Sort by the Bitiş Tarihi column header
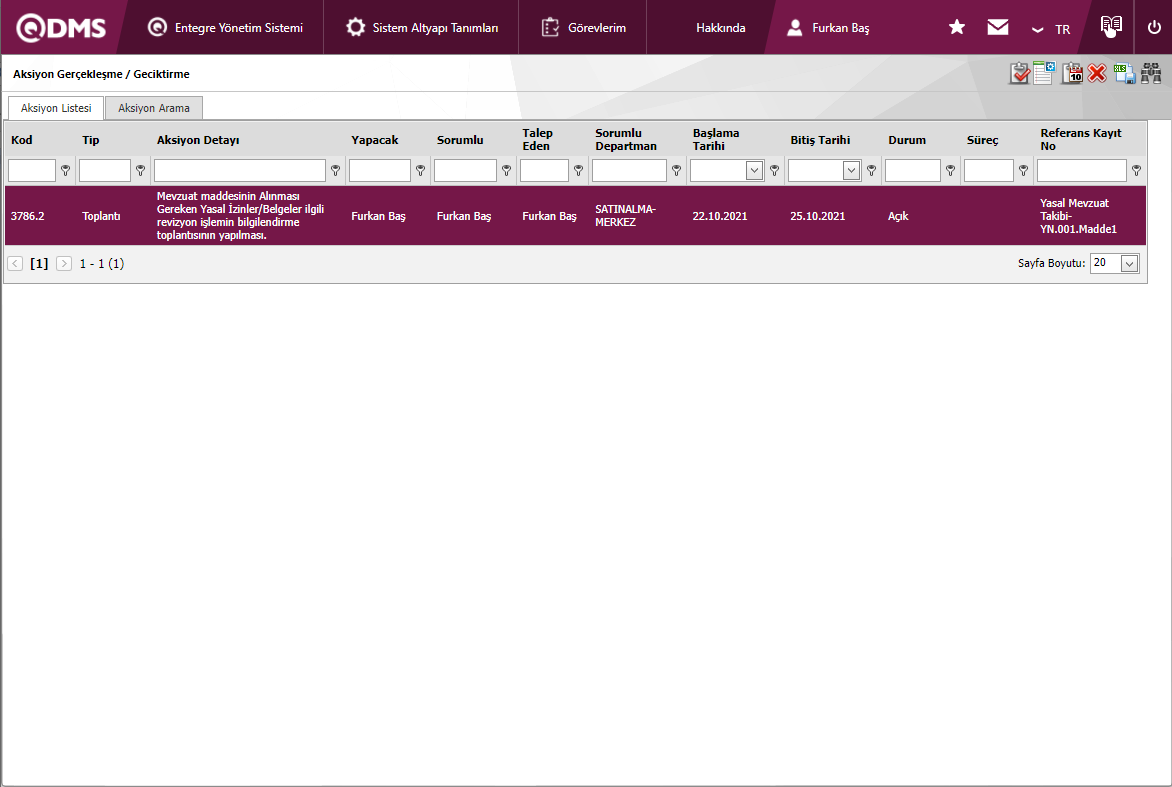1172x787 pixels. point(820,140)
